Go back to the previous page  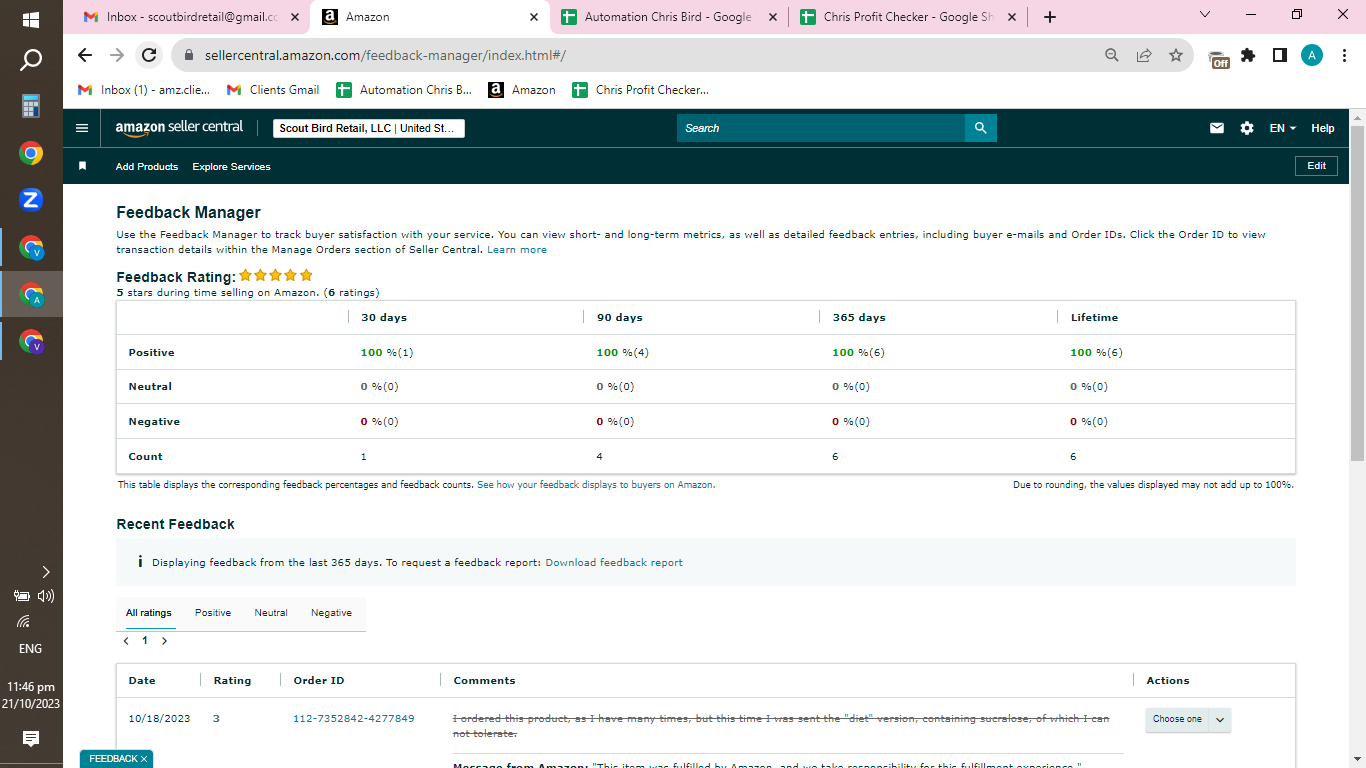point(85,56)
